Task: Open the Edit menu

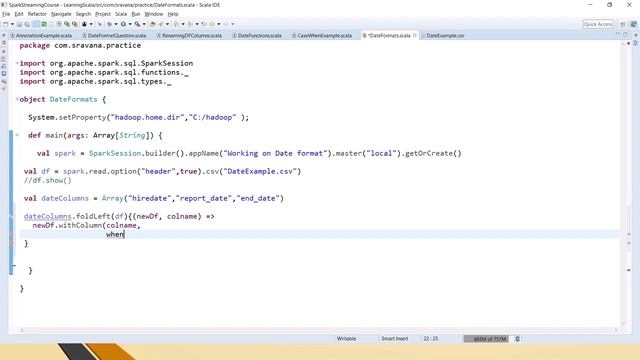Action: coord(19,14)
